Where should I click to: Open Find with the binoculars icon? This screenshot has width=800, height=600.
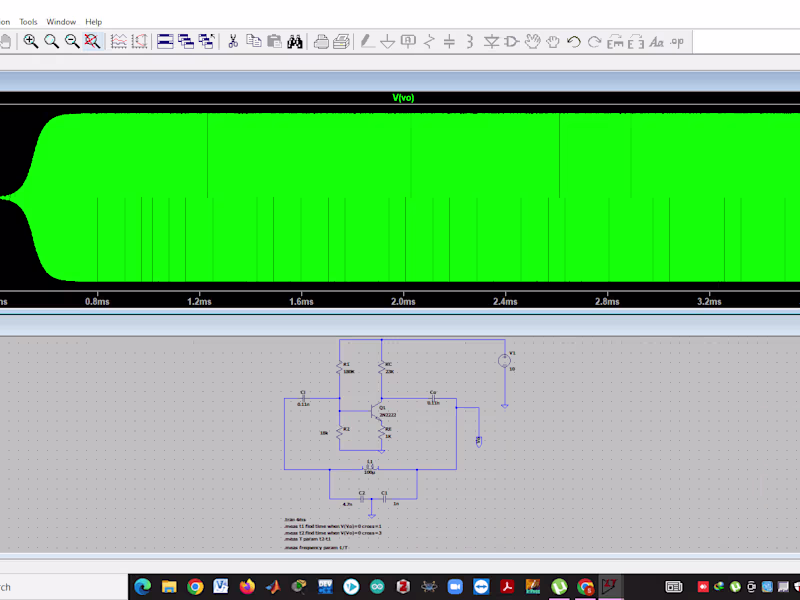[x=295, y=41]
